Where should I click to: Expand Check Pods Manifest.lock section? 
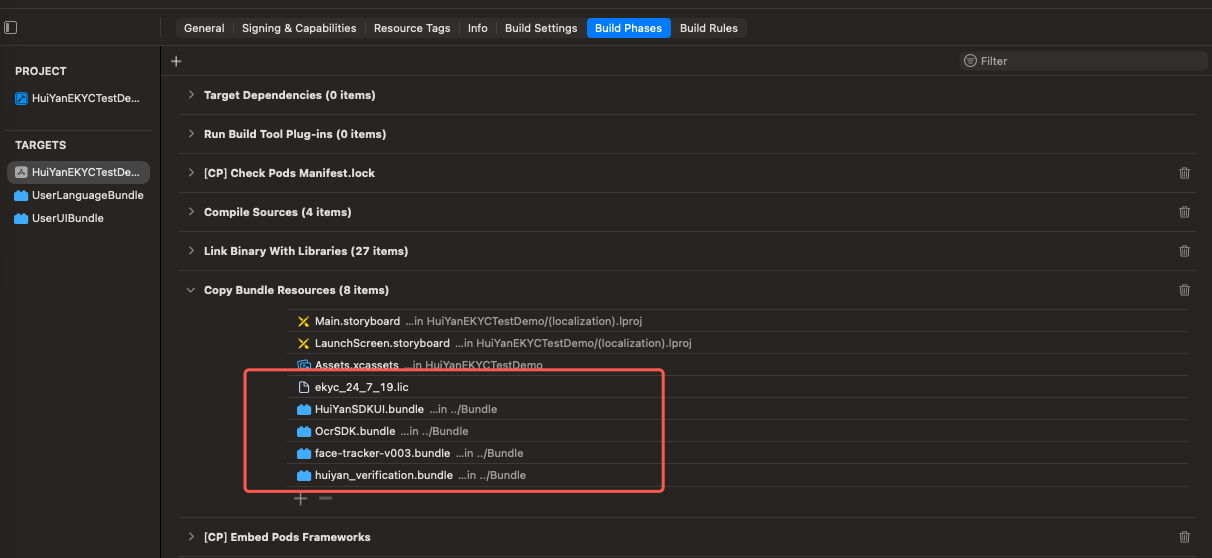pos(191,173)
